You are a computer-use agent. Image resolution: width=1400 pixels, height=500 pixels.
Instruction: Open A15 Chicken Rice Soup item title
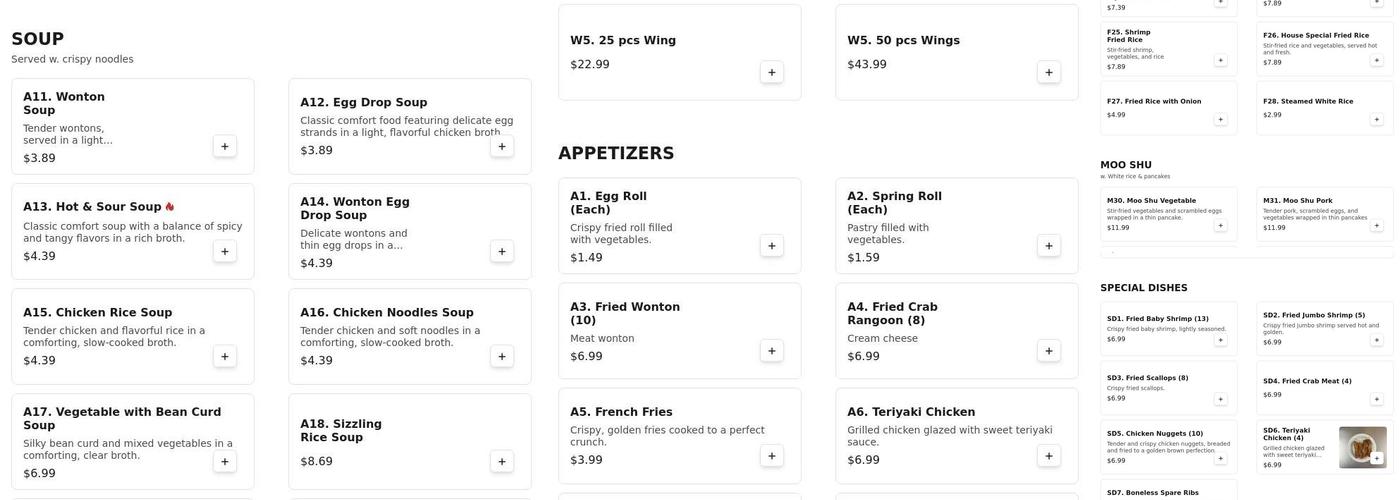(98, 312)
